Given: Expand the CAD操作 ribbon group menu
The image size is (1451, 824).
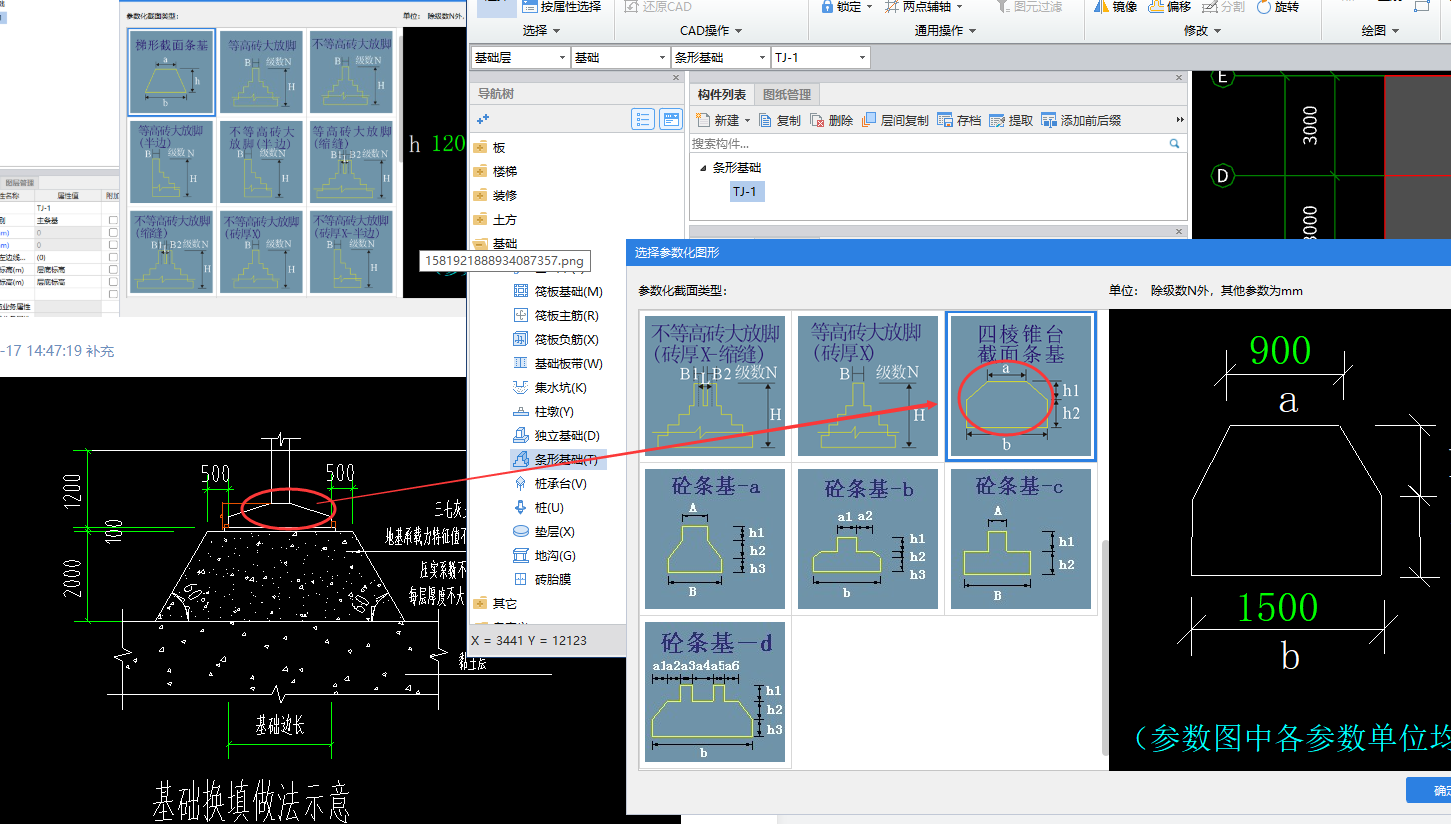Looking at the screenshot, I should tap(711, 31).
